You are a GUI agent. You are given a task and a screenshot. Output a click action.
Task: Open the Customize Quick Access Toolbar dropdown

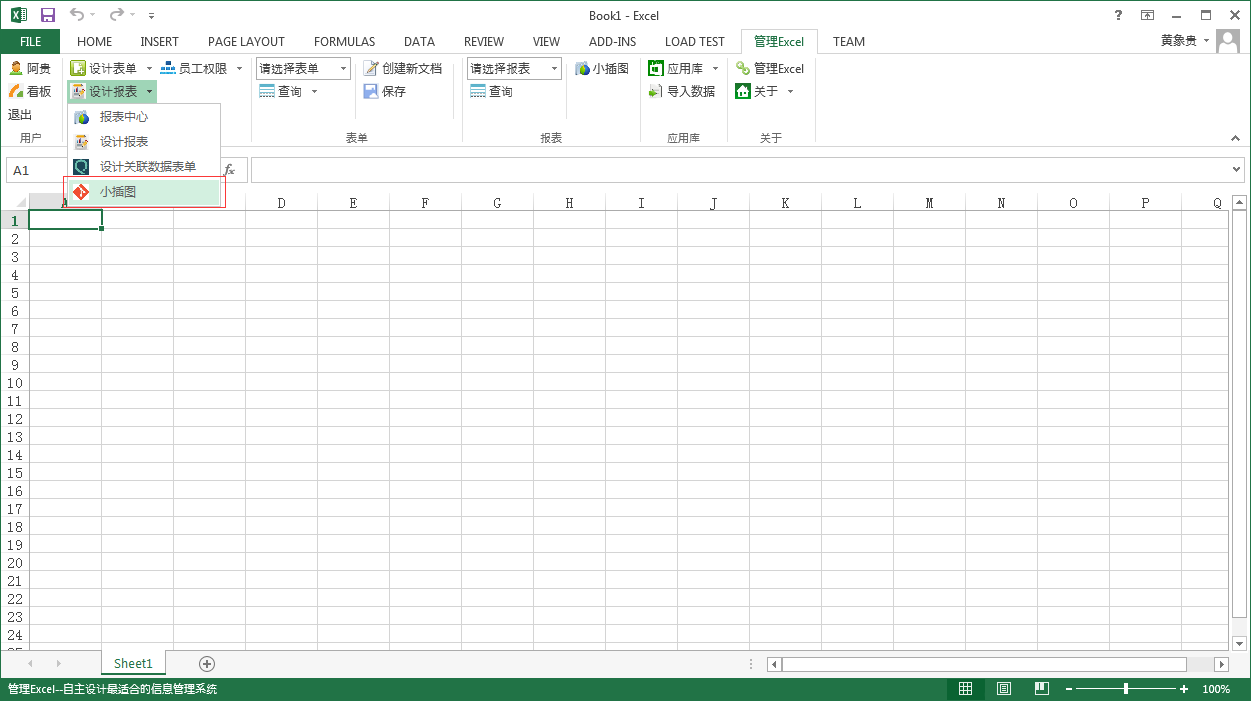(x=151, y=16)
